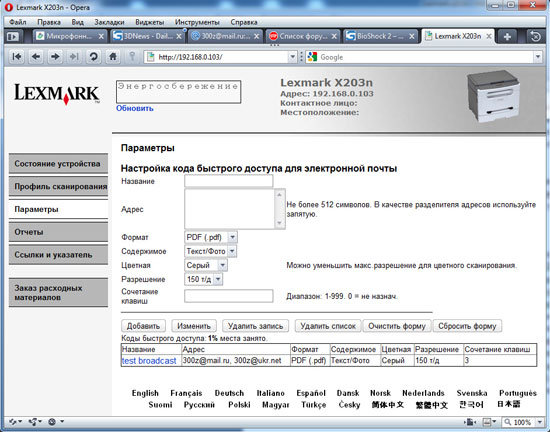Click the Lexmark logo
This screenshot has width=550, height=432.
(x=57, y=94)
